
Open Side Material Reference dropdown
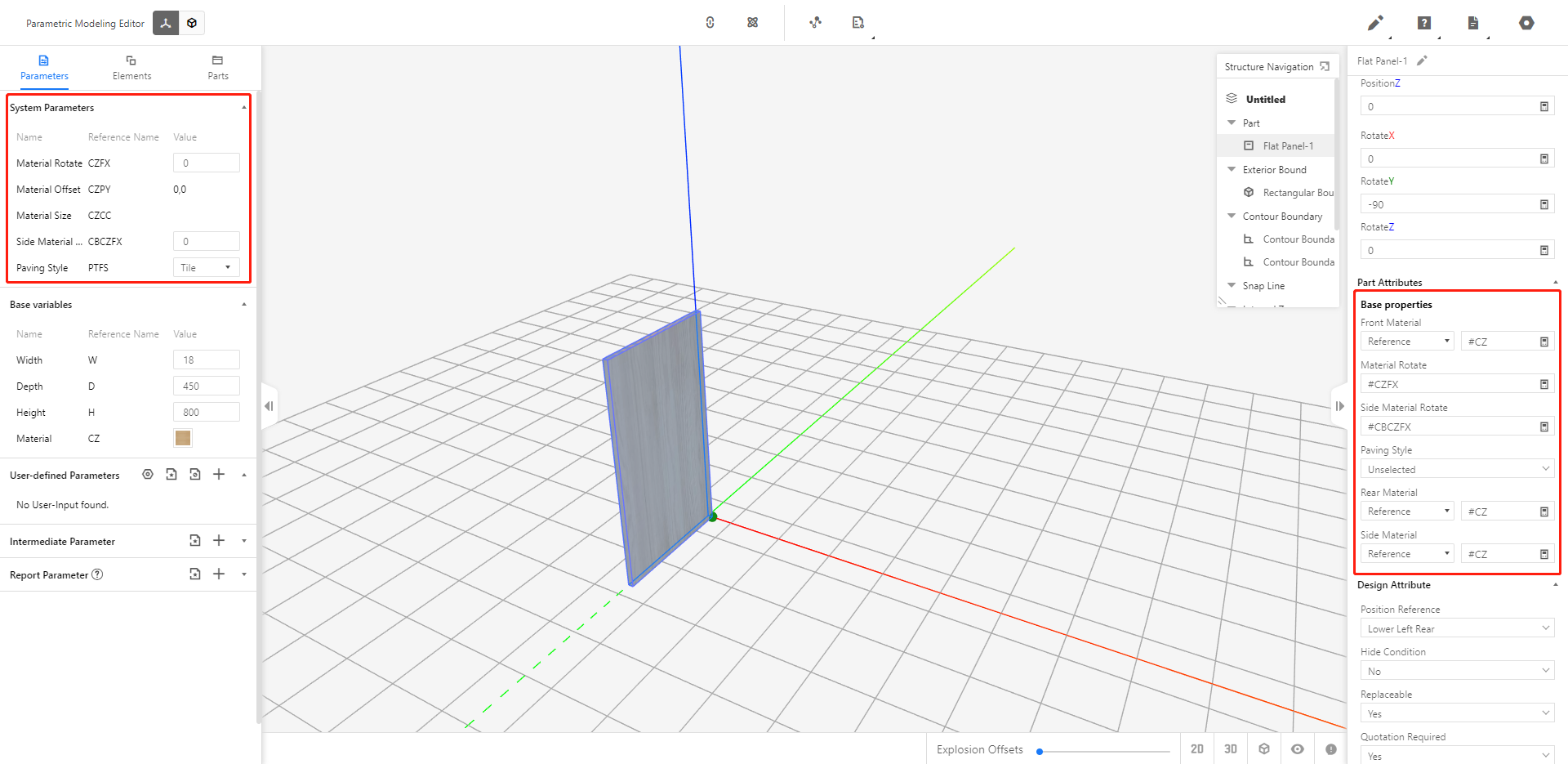(x=1407, y=554)
